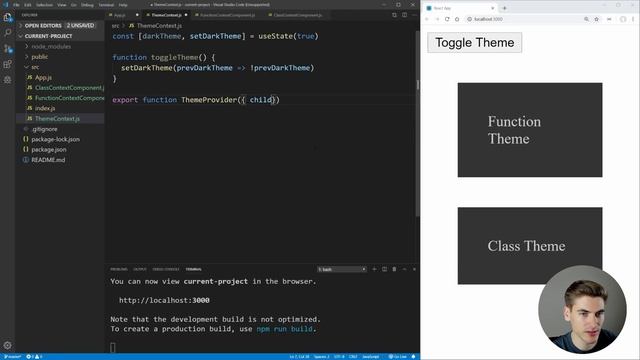Select the ThemeContext.js editor tab
Image resolution: width=640 pixels, height=360 pixels.
pos(167,15)
